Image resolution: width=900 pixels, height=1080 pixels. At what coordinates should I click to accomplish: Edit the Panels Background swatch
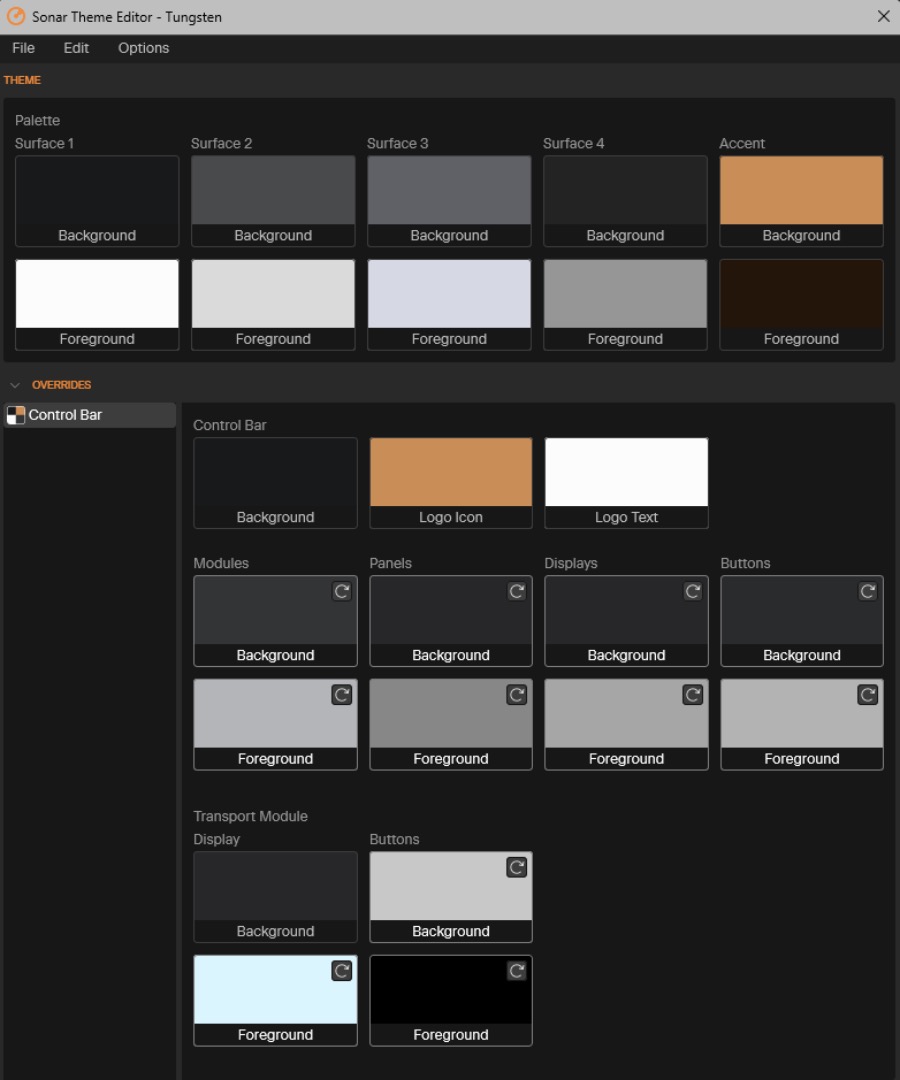(x=451, y=621)
